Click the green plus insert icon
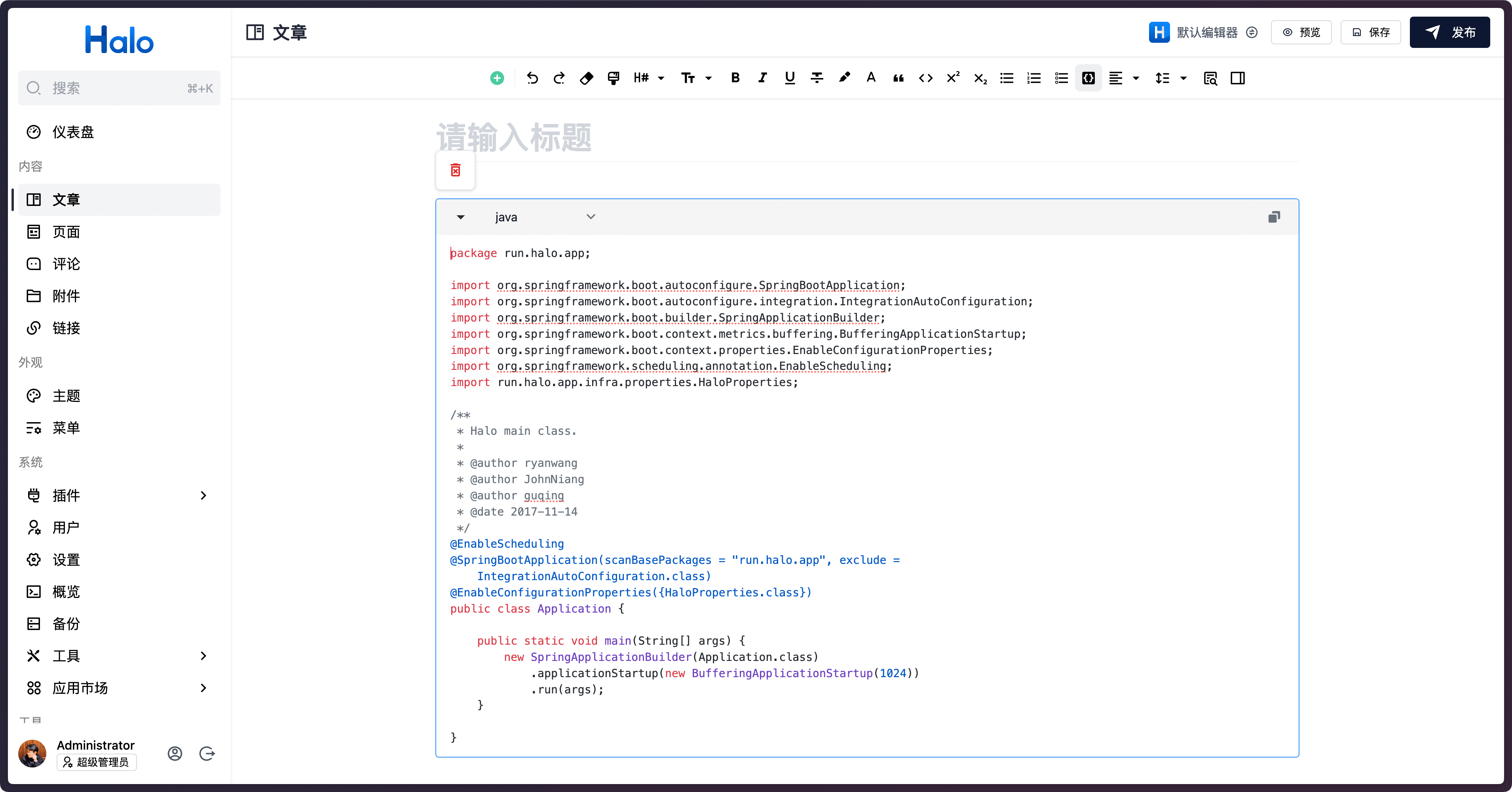This screenshot has width=1512, height=792. click(497, 78)
